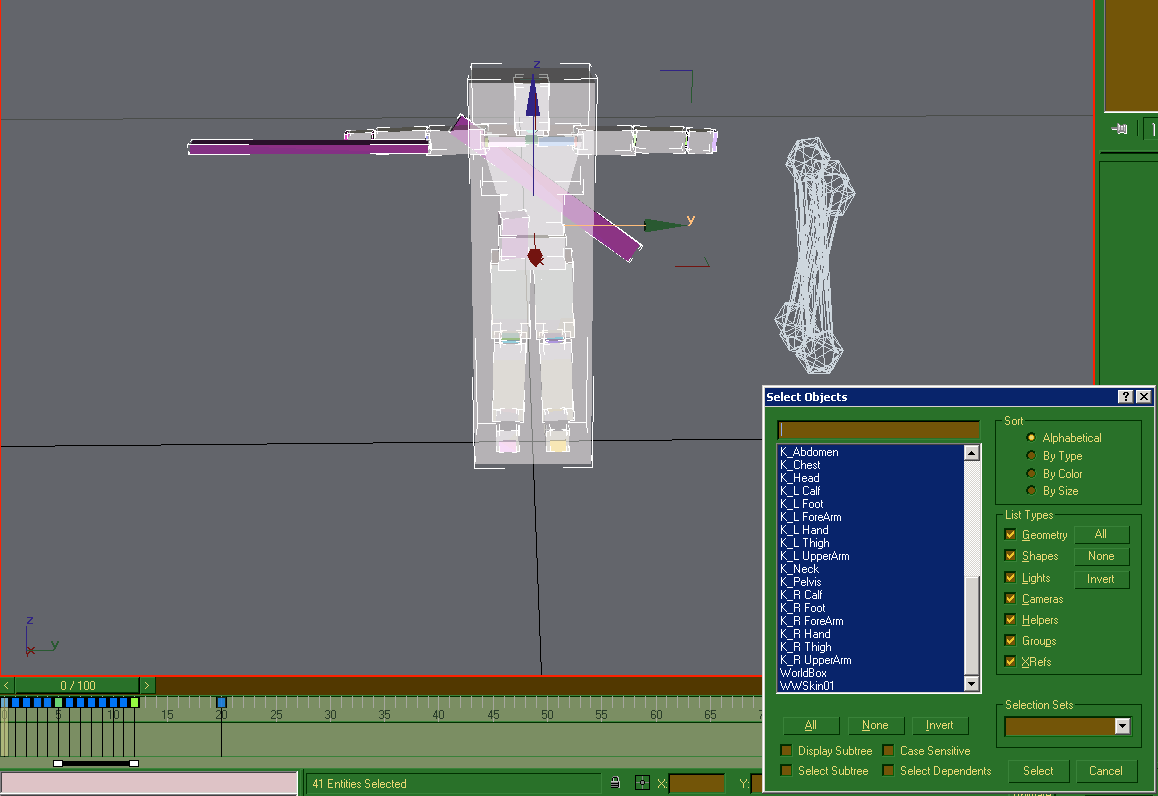Click Invert button under List Types
The image size is (1158, 796).
pos(1100,579)
